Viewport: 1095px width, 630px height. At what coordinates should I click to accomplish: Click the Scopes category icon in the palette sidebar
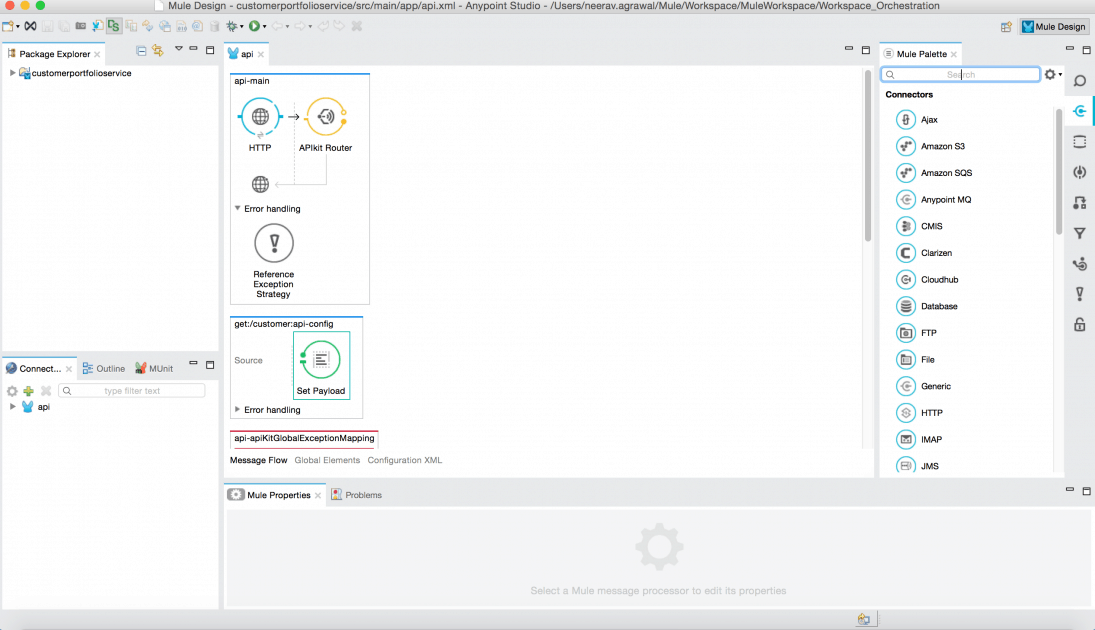(x=1079, y=141)
